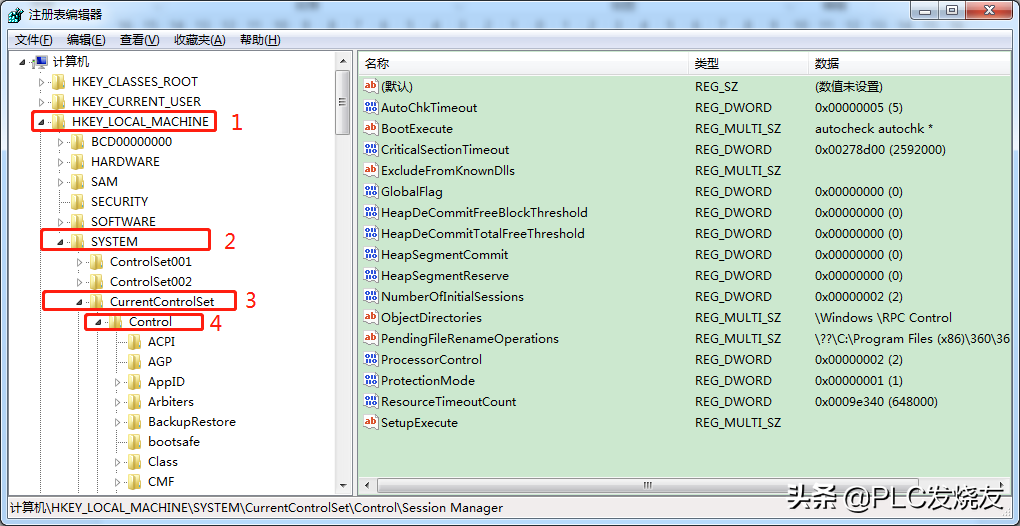The image size is (1020, 526).
Task: Expand the BackupRestore node arrow
Action: [x=118, y=423]
